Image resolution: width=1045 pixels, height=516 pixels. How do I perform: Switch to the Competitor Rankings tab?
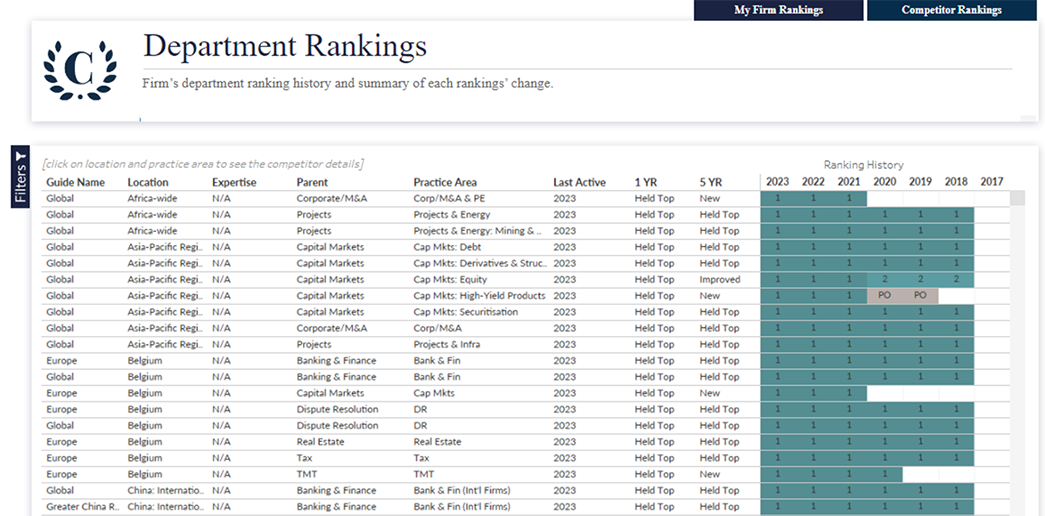(951, 10)
